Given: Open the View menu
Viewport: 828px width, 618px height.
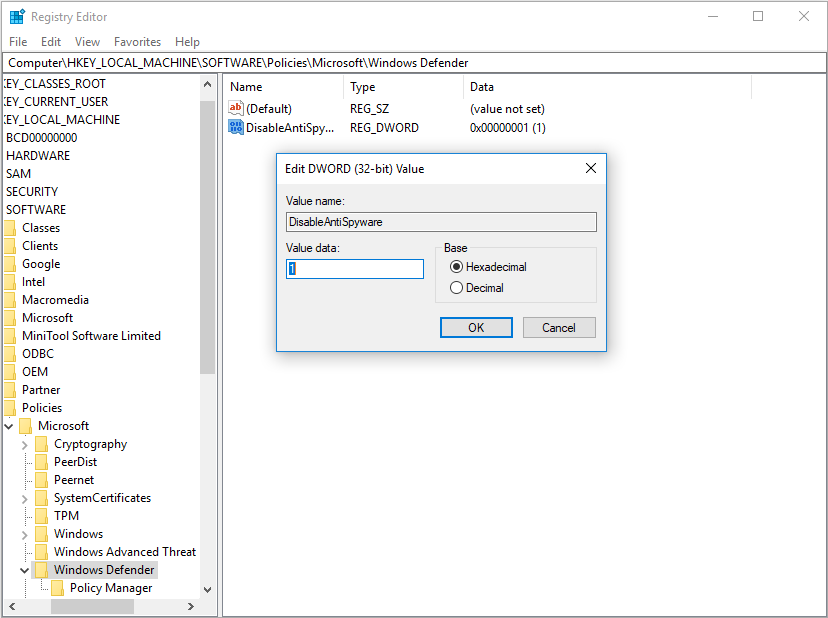Looking at the screenshot, I should (87, 42).
